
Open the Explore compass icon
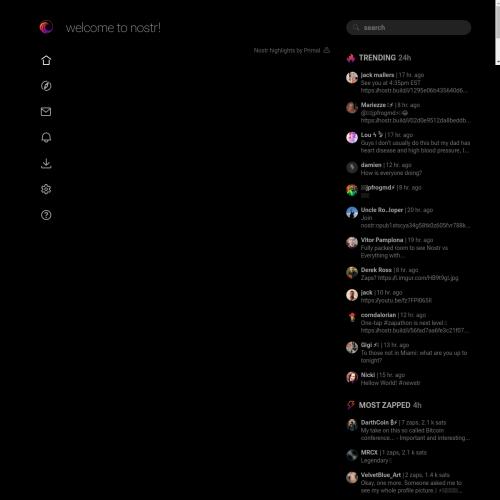(46, 86)
